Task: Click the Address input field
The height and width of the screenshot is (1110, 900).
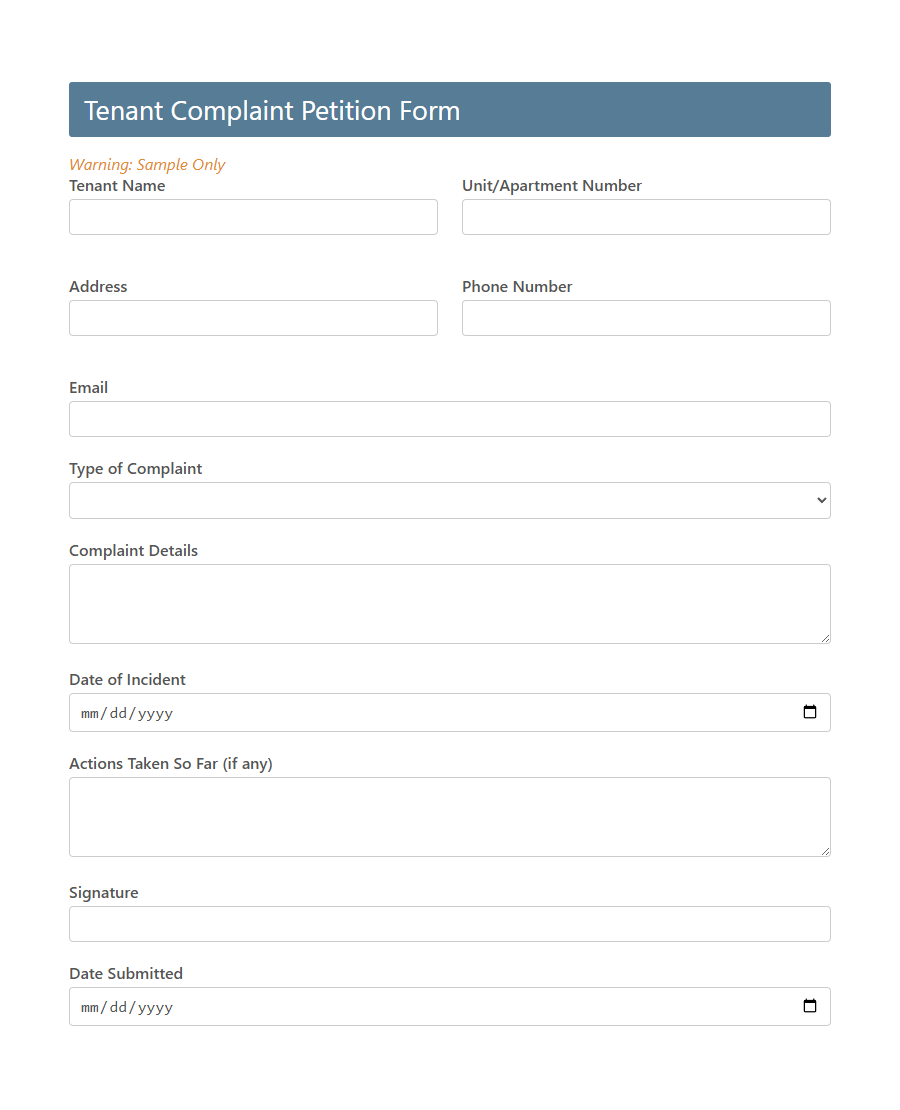Action: (253, 318)
